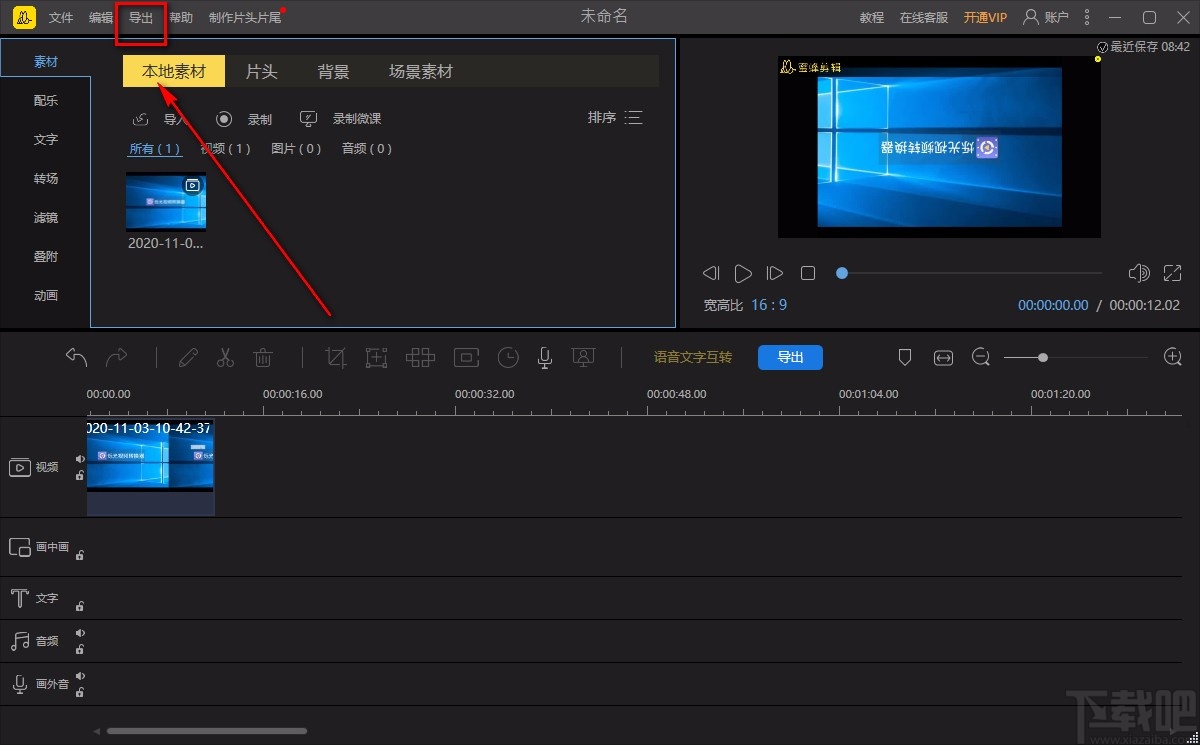This screenshot has height=745, width=1200.
Task: Click the fit-timeline-to-width icon
Action: click(943, 357)
